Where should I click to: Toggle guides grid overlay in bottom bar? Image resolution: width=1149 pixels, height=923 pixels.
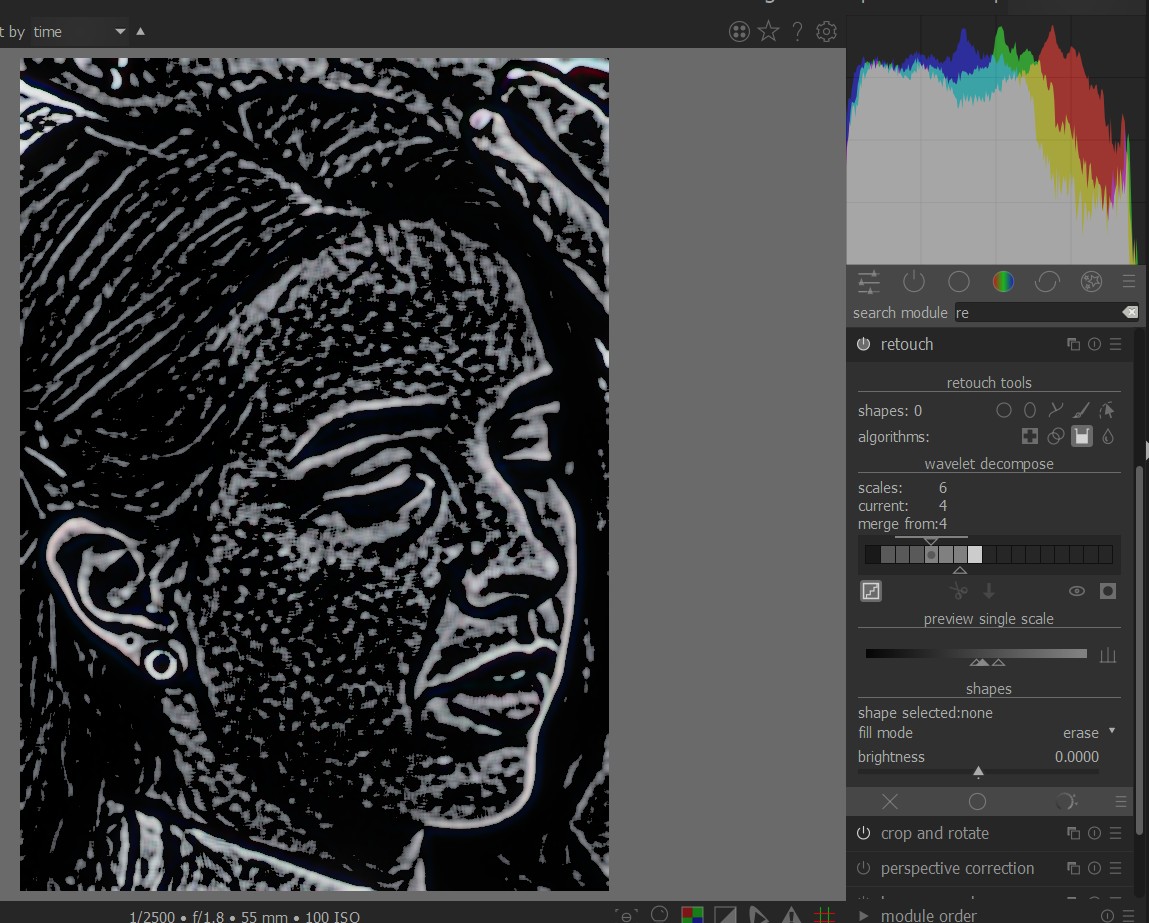pos(825,915)
